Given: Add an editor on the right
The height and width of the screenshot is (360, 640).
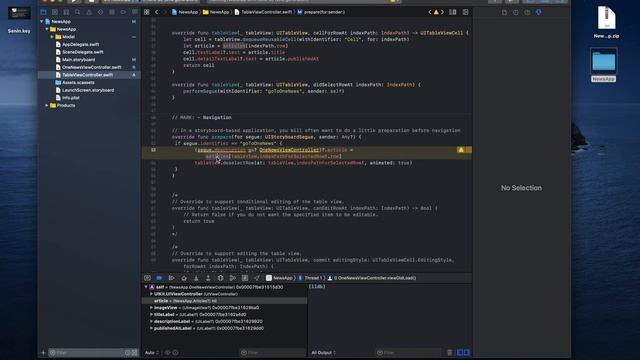Looking at the screenshot, I should tap(465, 12).
